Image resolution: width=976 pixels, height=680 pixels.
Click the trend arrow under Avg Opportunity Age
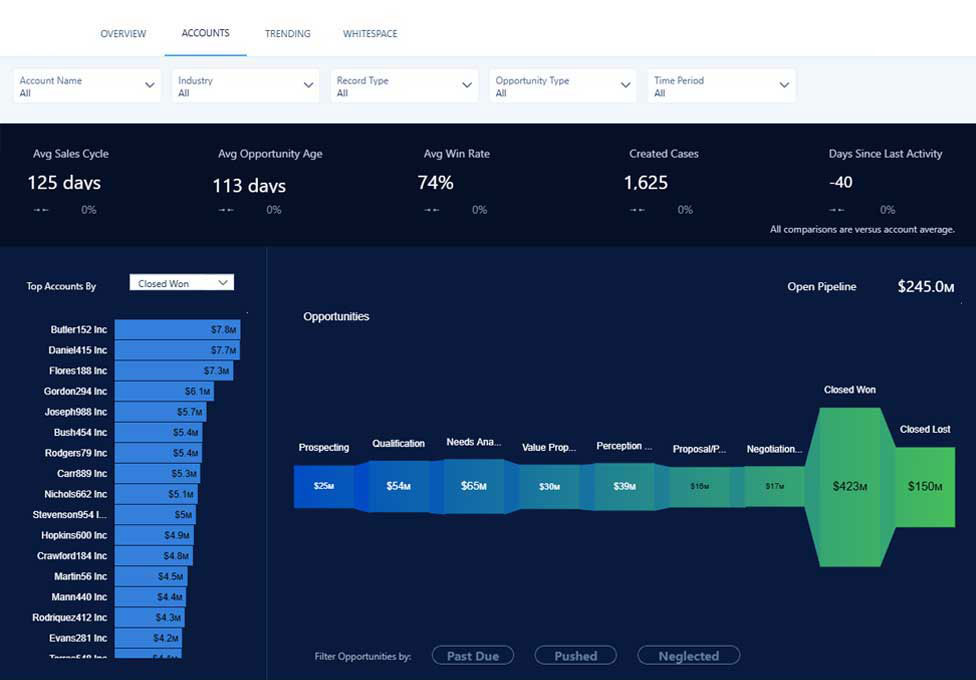pyautogui.click(x=226, y=210)
